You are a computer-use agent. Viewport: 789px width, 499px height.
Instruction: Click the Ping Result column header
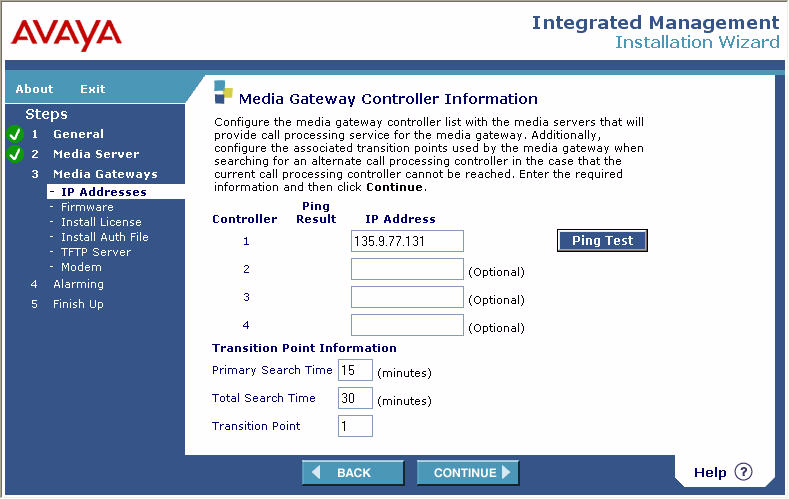(316, 213)
